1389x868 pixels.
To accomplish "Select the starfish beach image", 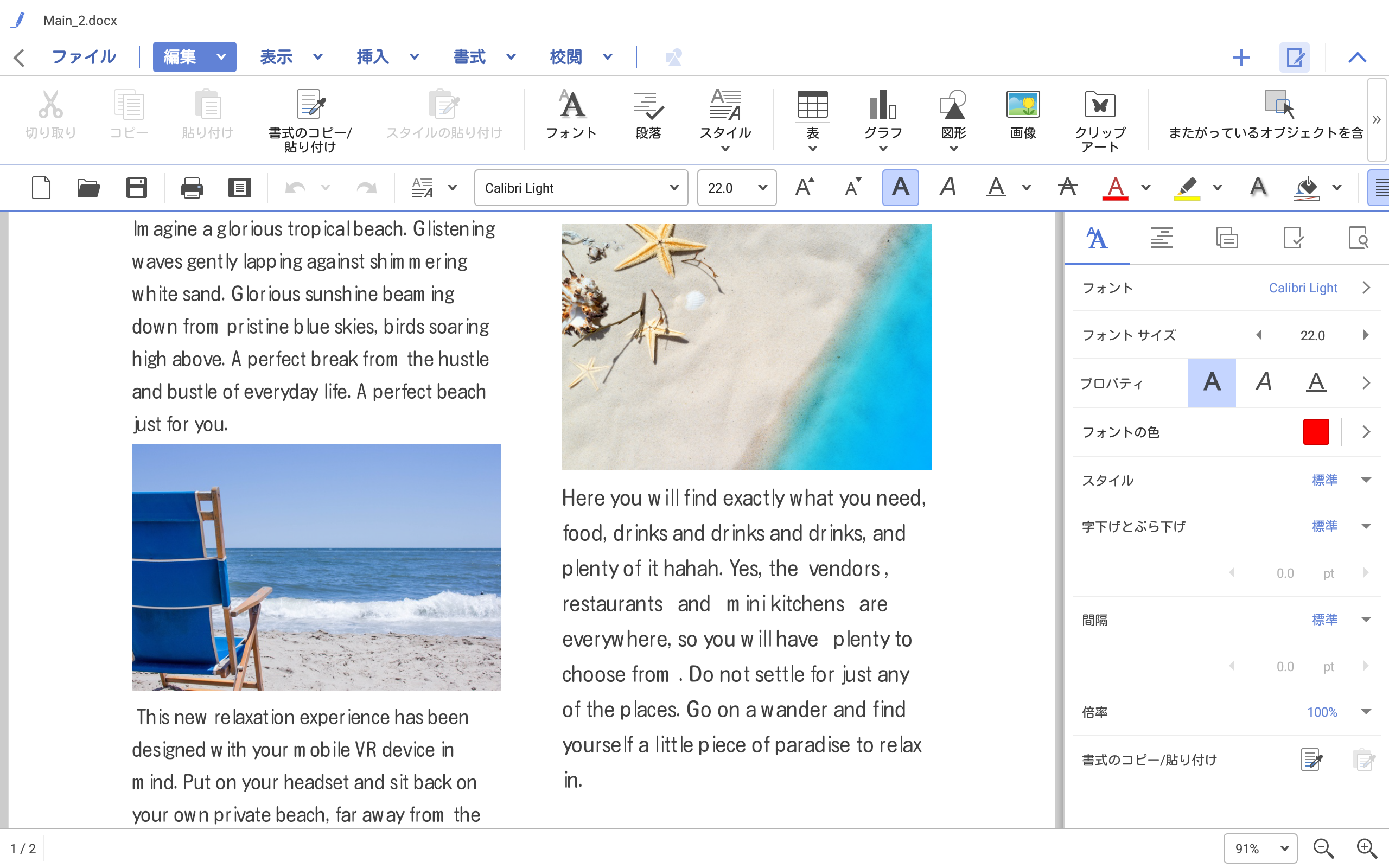I will (x=746, y=346).
